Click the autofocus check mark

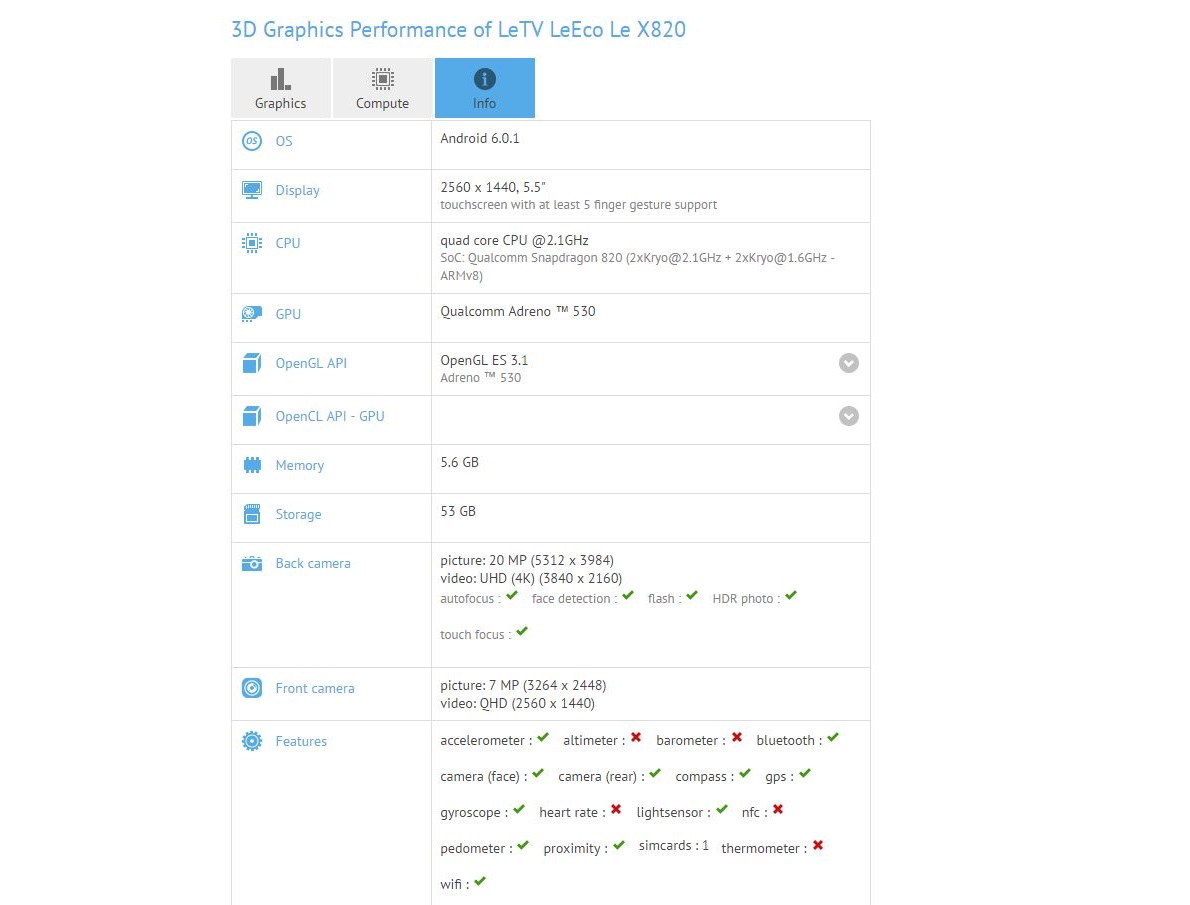pos(512,595)
